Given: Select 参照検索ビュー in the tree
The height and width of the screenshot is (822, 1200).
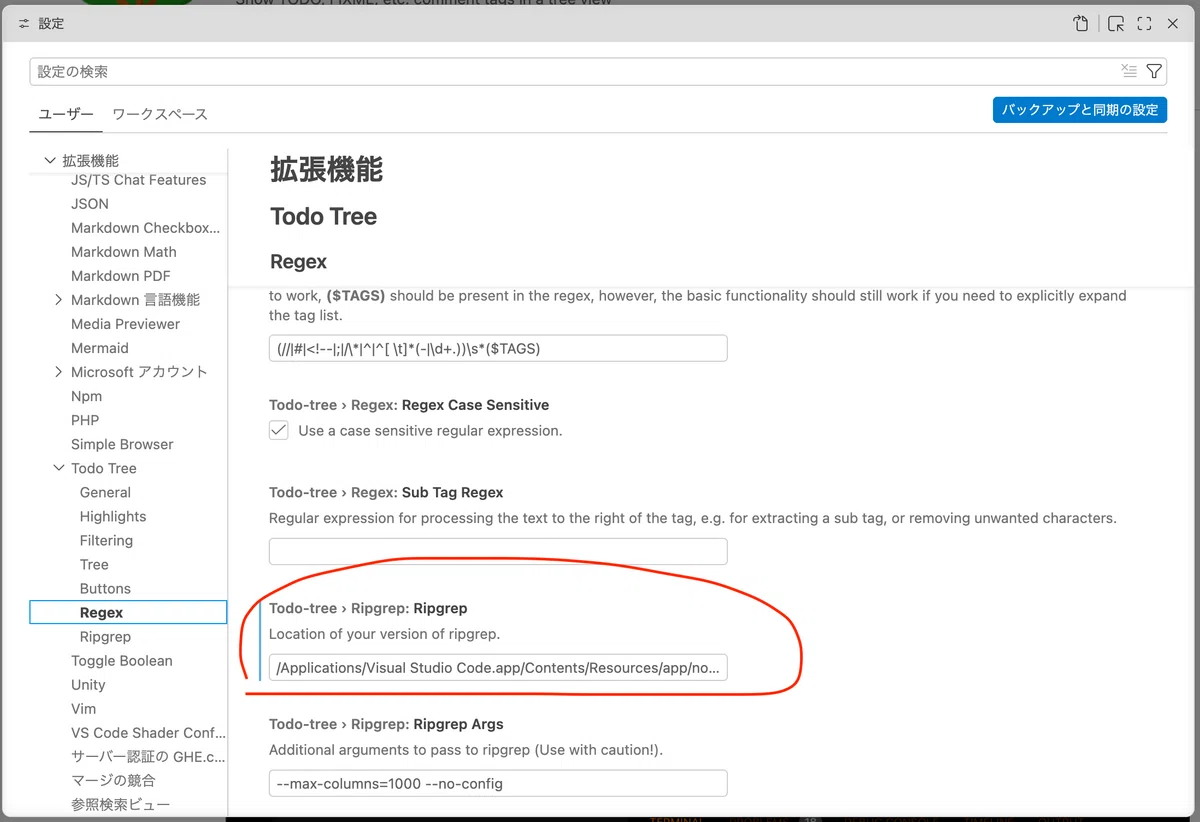Looking at the screenshot, I should pos(120,804).
